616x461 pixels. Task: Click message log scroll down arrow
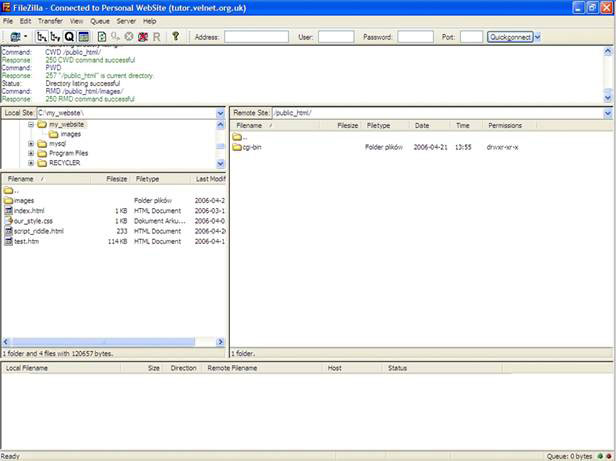tap(608, 97)
